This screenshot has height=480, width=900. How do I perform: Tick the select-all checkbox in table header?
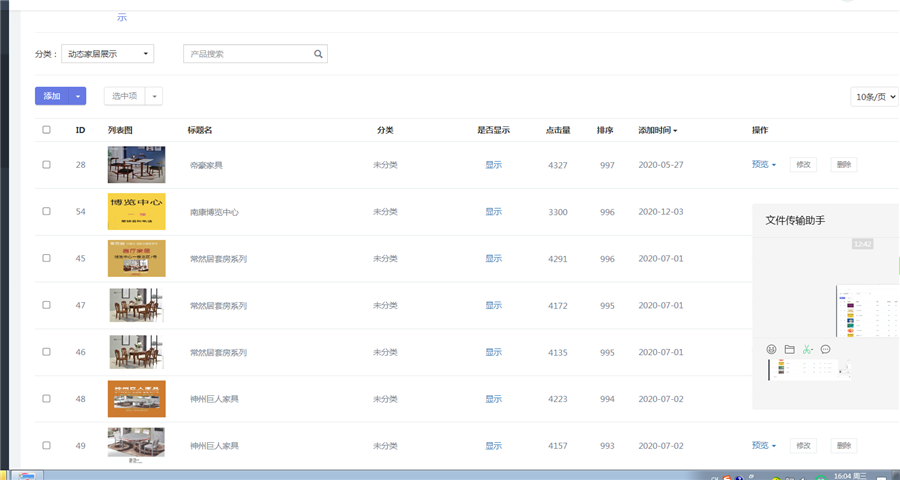click(x=46, y=130)
